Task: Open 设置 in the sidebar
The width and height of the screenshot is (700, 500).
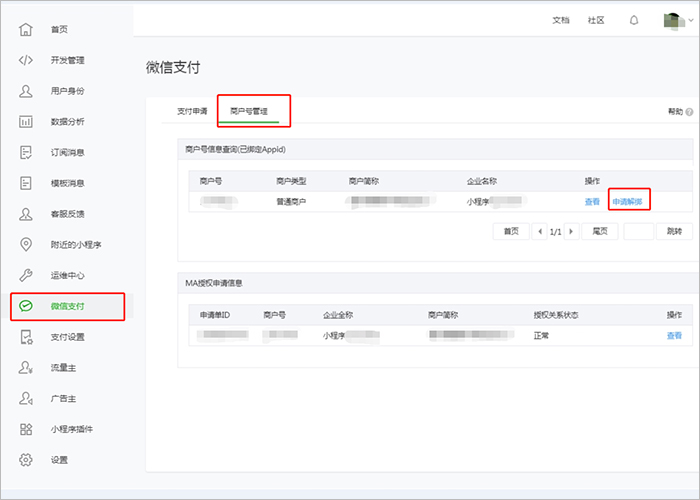Action: click(59, 460)
